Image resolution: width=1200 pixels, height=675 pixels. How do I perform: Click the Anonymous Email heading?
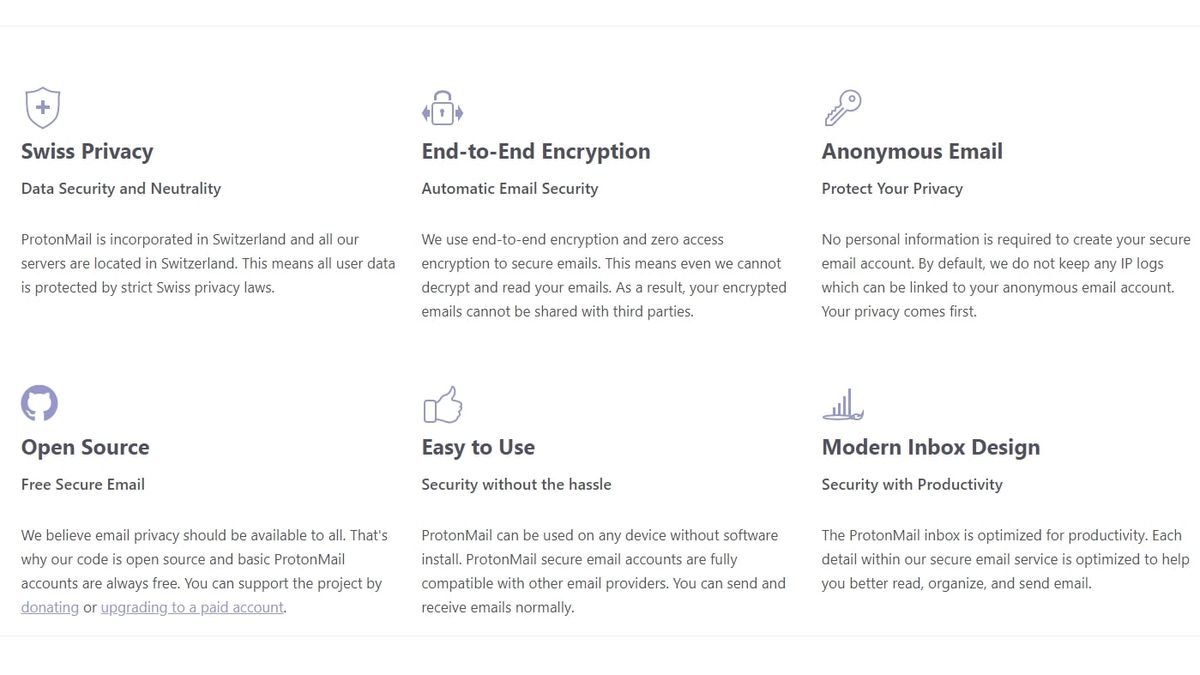coord(912,151)
